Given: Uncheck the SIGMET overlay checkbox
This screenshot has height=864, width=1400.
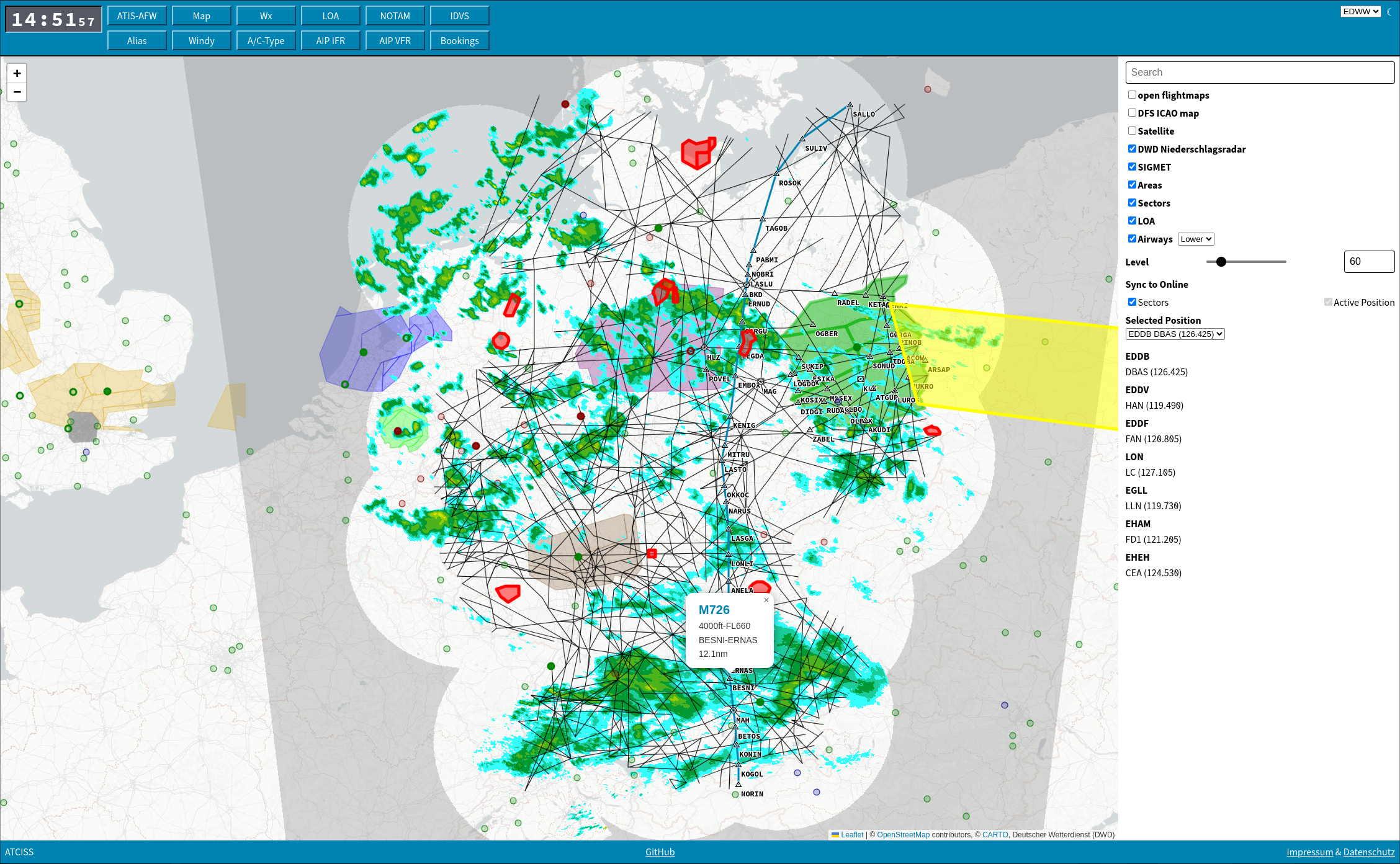Looking at the screenshot, I should (1132, 167).
